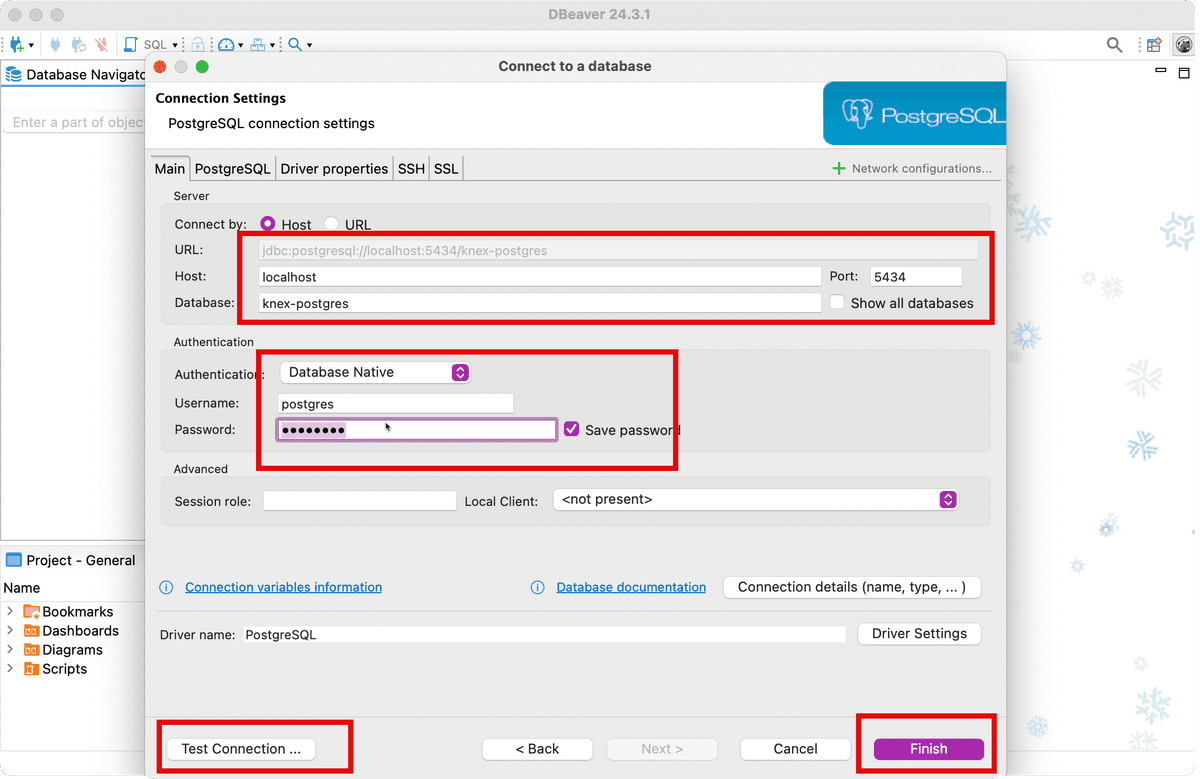Click the Bookmarks folder icon
This screenshot has height=779, width=1200.
tap(32, 612)
